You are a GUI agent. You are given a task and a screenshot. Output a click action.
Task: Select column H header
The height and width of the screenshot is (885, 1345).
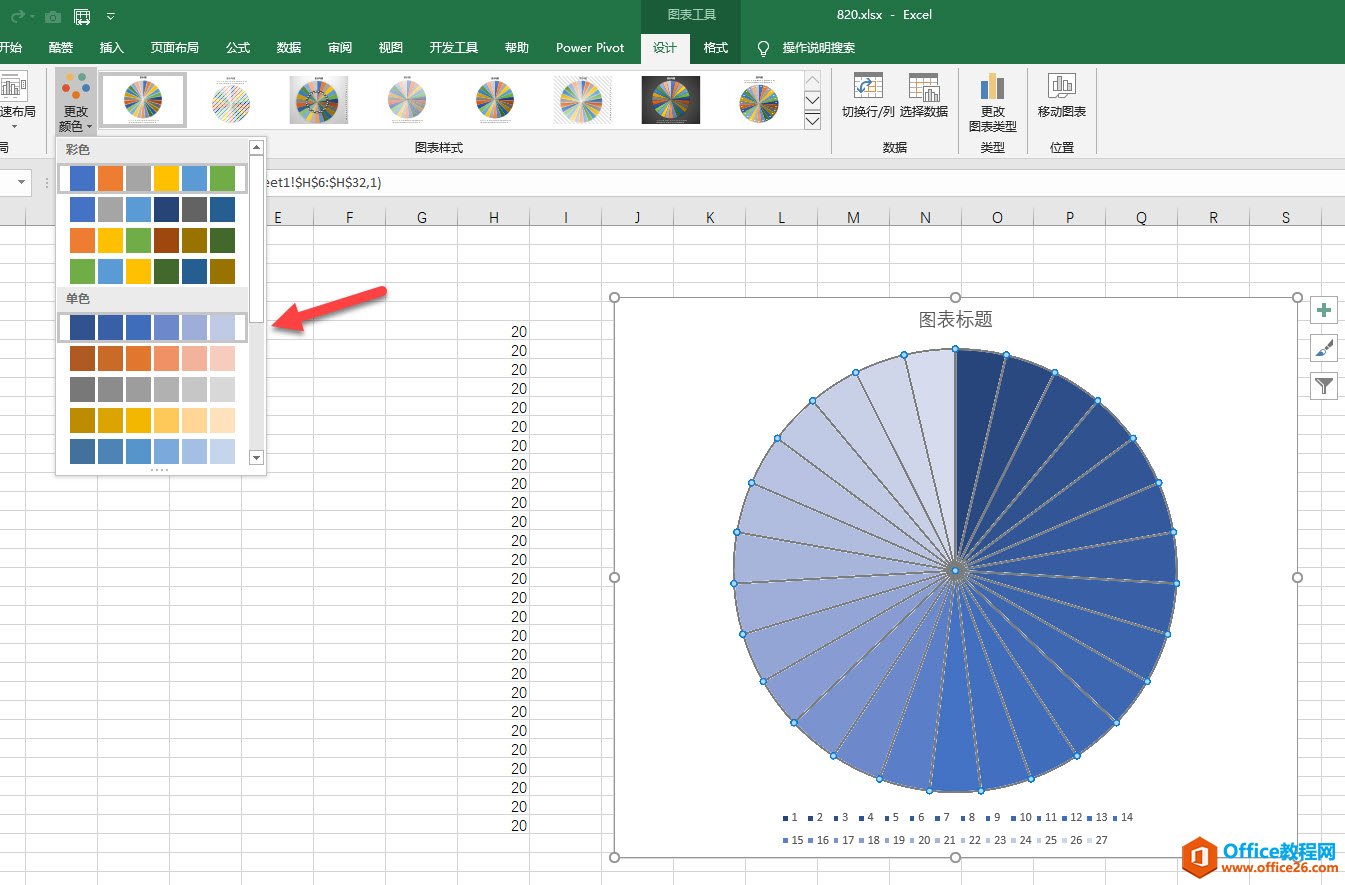click(493, 217)
